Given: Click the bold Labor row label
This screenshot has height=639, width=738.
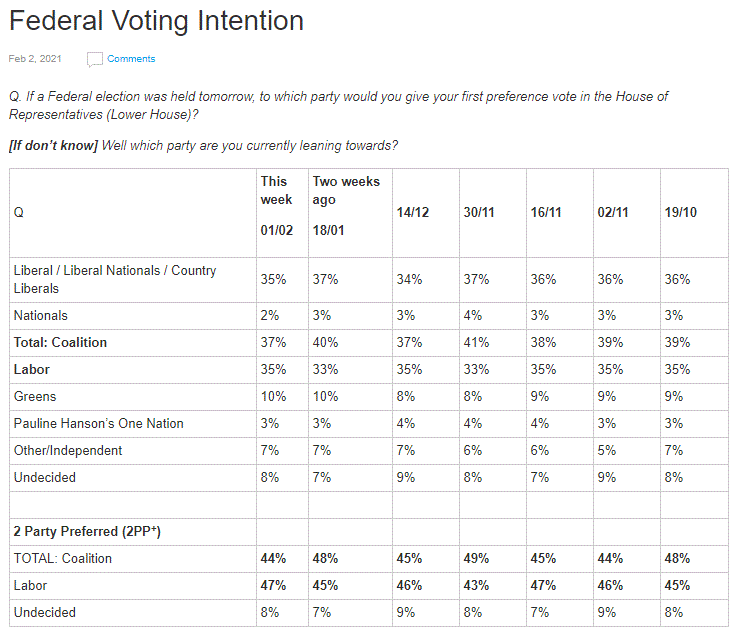Looking at the screenshot, I should [32, 370].
